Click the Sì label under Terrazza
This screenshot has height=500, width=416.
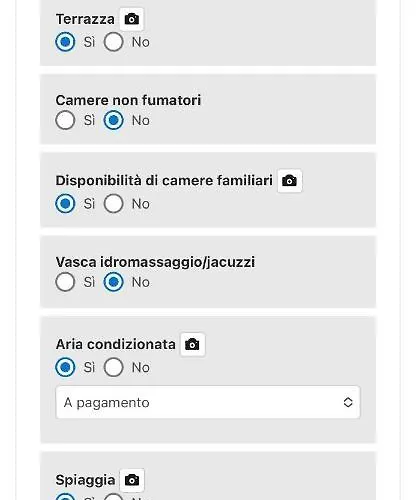(89, 42)
